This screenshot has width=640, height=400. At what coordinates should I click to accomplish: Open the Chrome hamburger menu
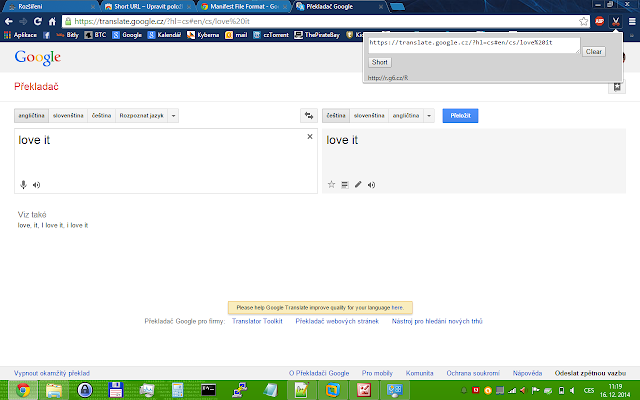point(632,21)
